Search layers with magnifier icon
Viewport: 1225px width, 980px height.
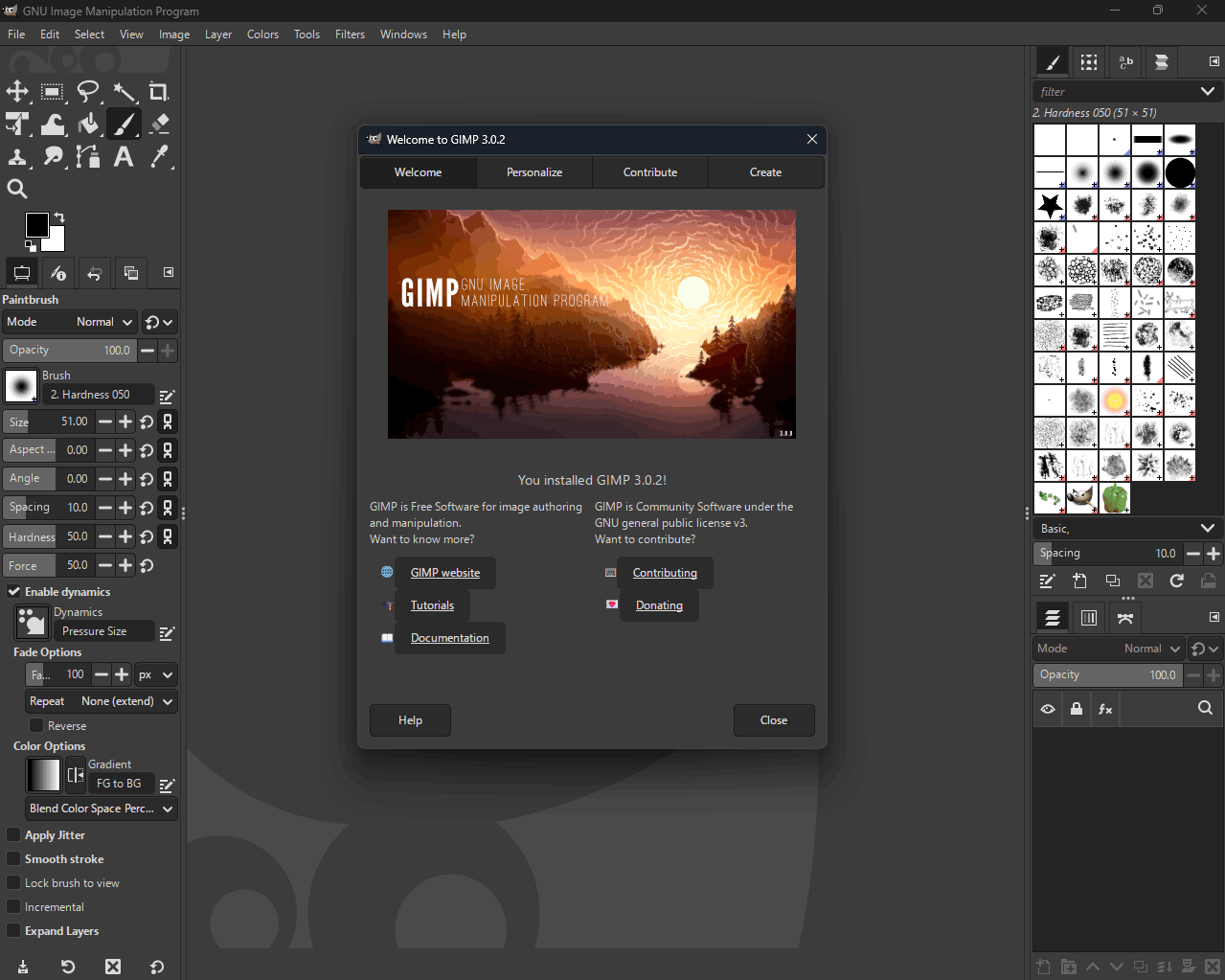coord(1205,708)
